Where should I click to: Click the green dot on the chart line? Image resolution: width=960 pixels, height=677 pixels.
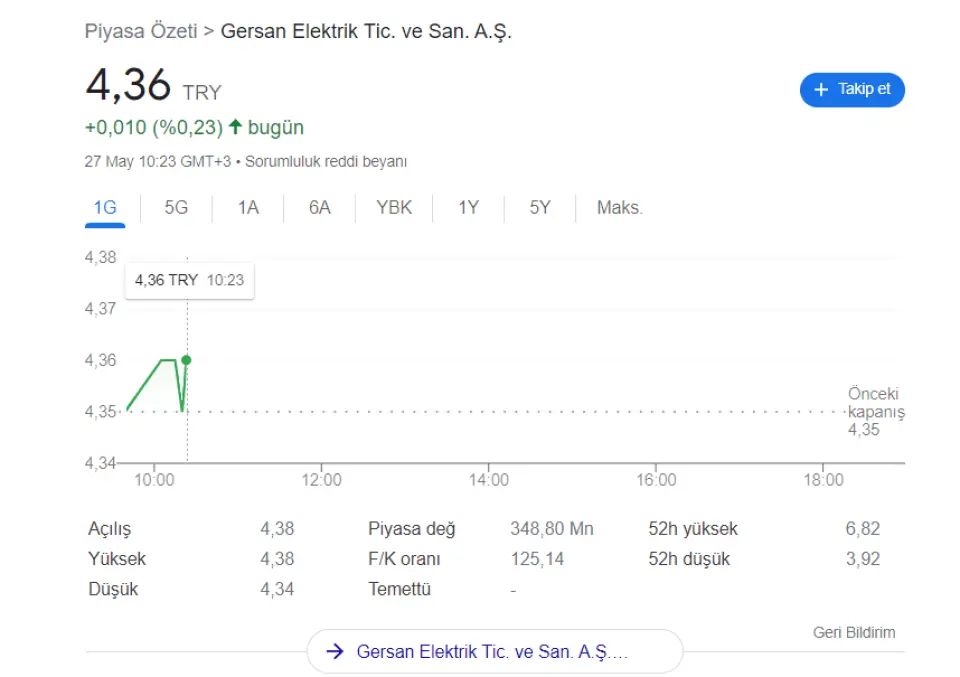pyautogui.click(x=186, y=359)
